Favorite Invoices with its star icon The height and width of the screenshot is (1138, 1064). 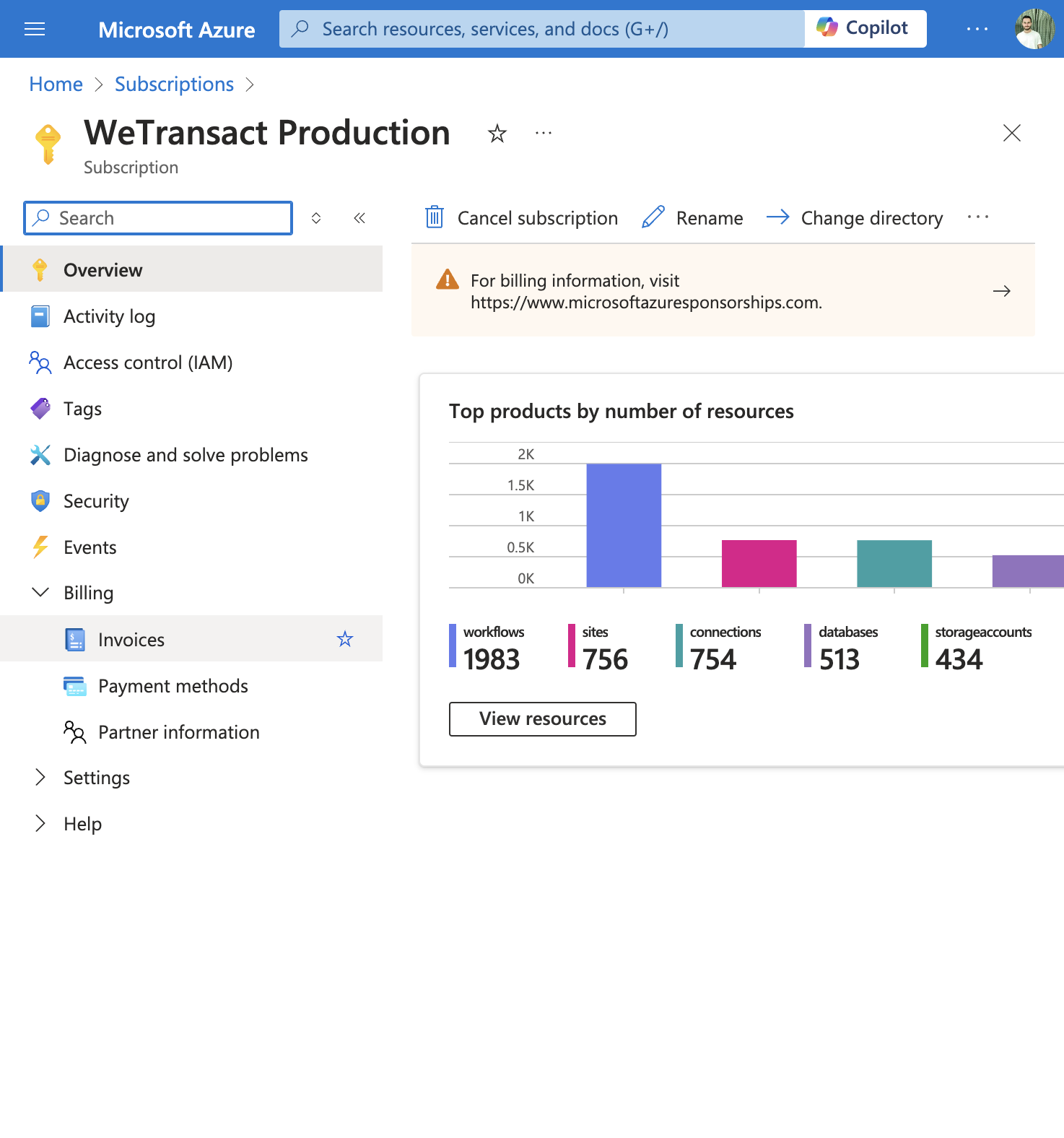[x=345, y=639]
